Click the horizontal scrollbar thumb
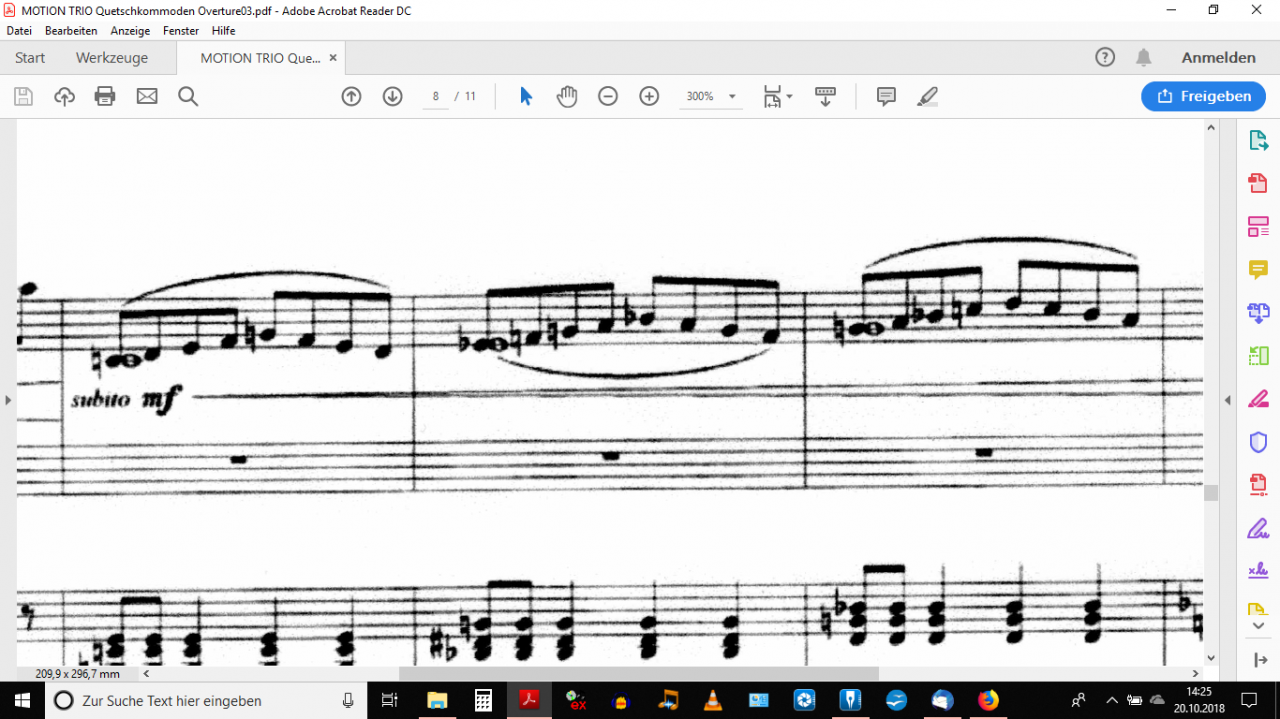 pos(638,674)
